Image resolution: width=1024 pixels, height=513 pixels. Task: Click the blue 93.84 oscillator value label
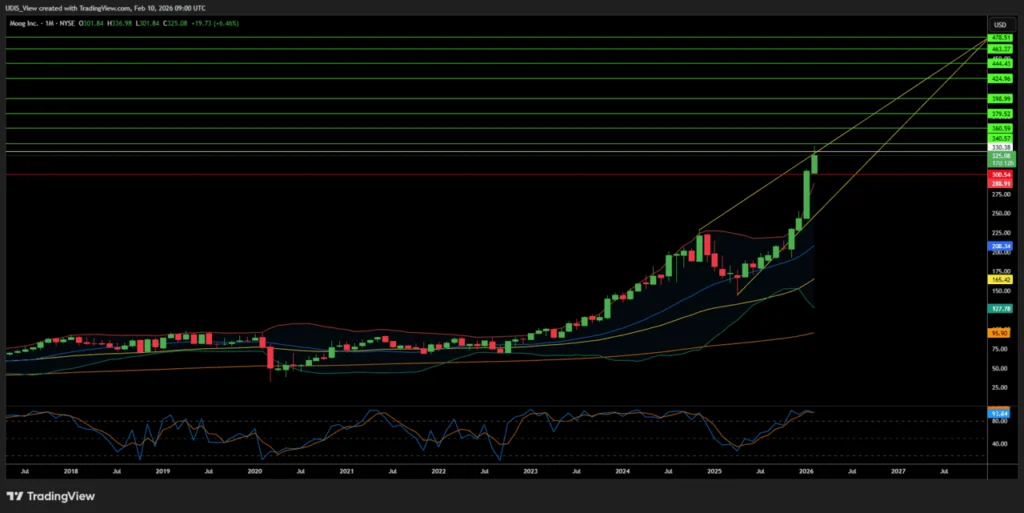pyautogui.click(x=999, y=414)
